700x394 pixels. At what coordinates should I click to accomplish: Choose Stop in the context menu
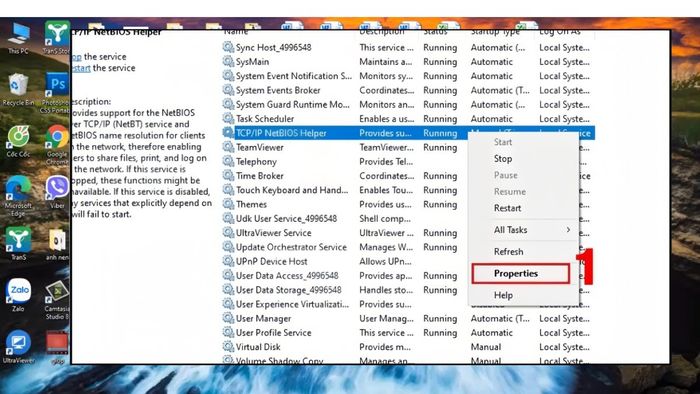[523, 159]
